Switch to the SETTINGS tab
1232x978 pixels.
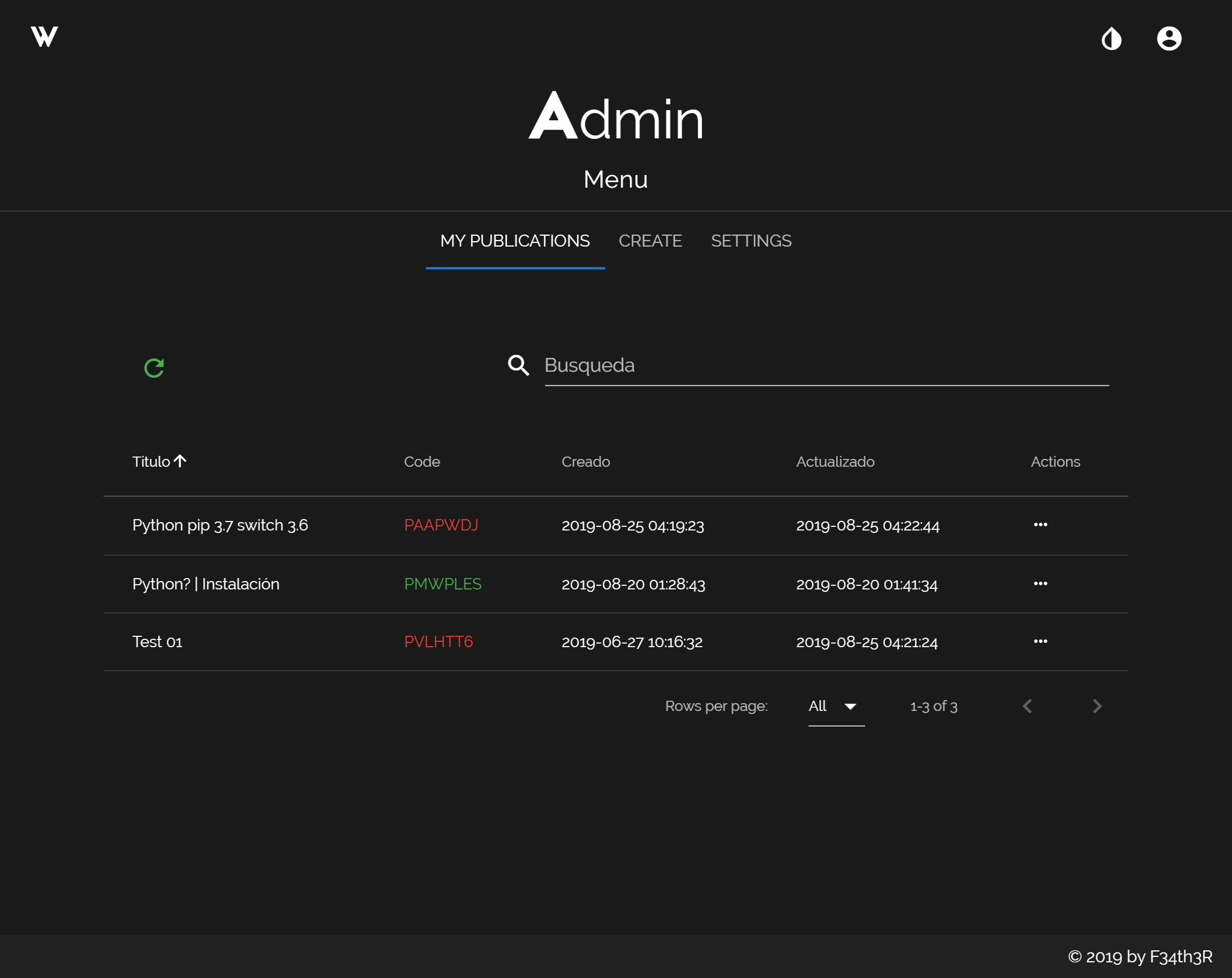coord(751,241)
